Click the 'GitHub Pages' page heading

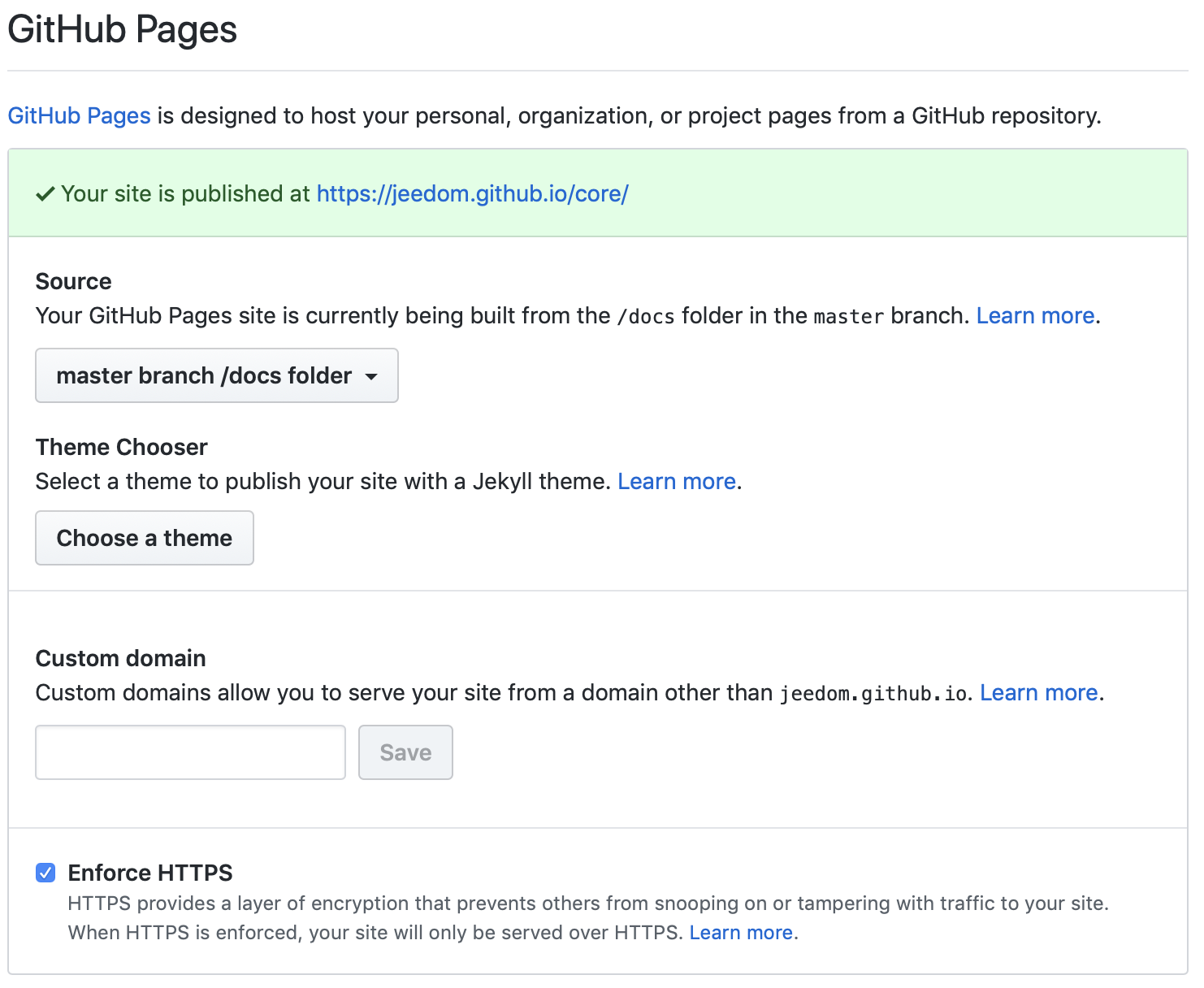123,29
